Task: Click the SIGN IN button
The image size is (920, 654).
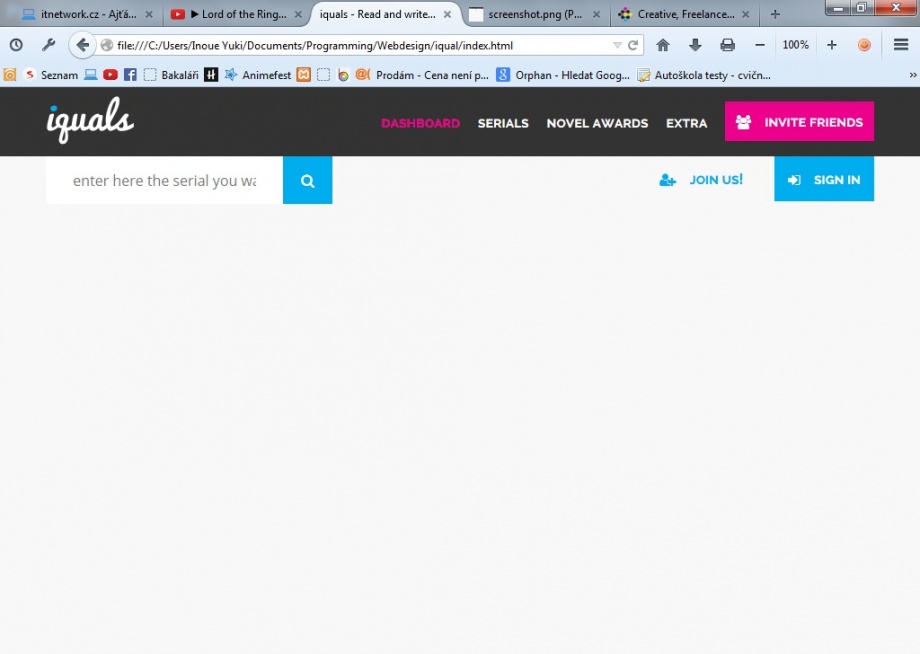Action: pos(824,179)
